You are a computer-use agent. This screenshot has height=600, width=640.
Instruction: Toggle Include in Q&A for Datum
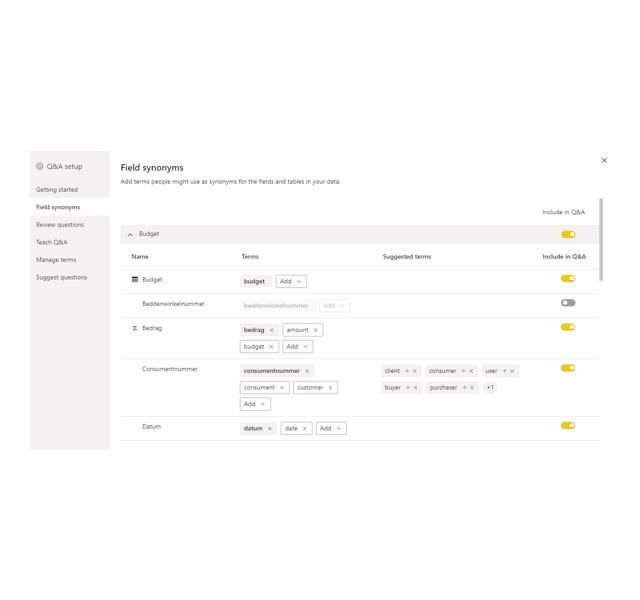click(568, 425)
